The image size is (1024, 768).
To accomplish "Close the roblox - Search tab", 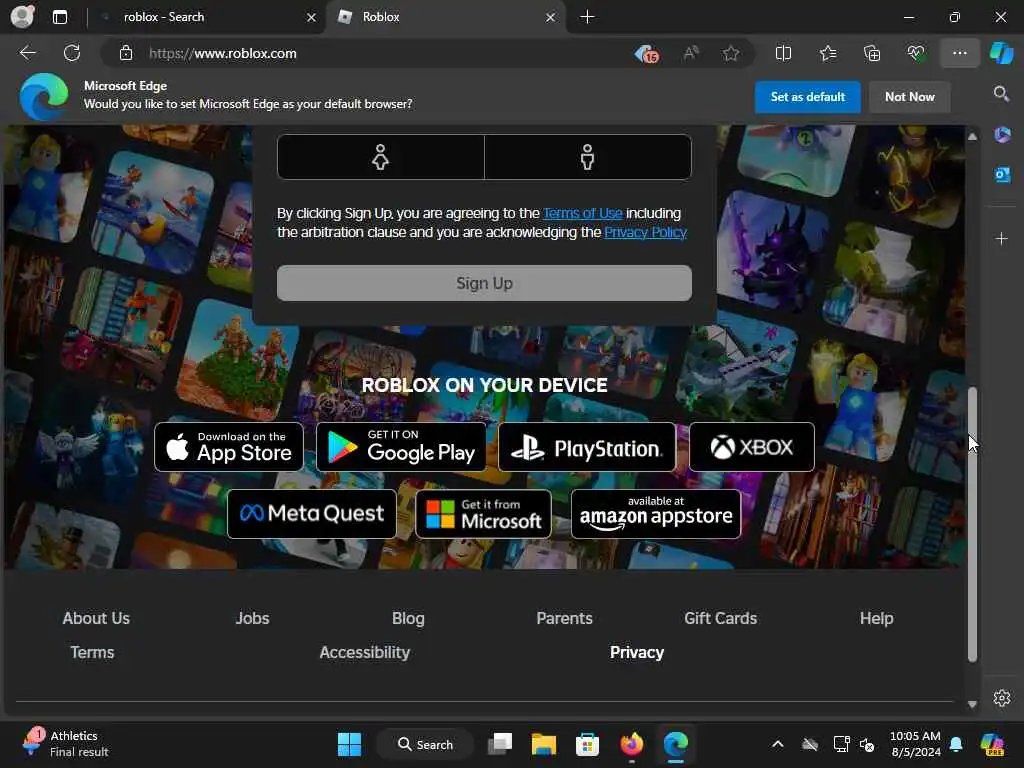I will (x=311, y=18).
